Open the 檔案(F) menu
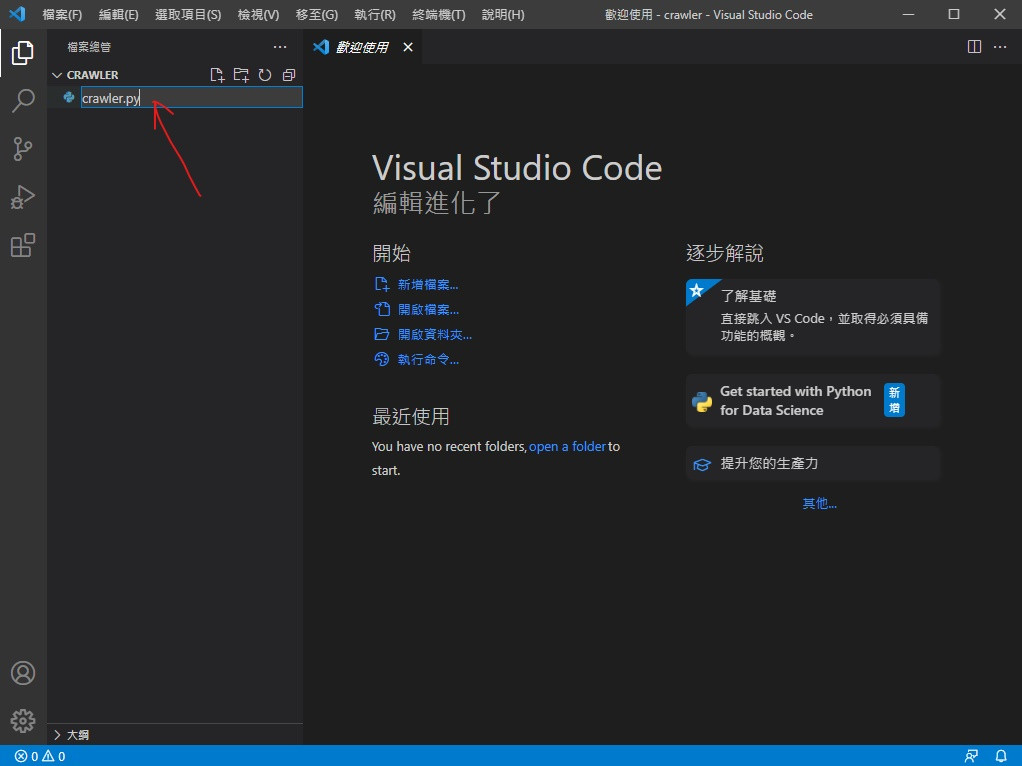The image size is (1022, 766). pyautogui.click(x=62, y=14)
